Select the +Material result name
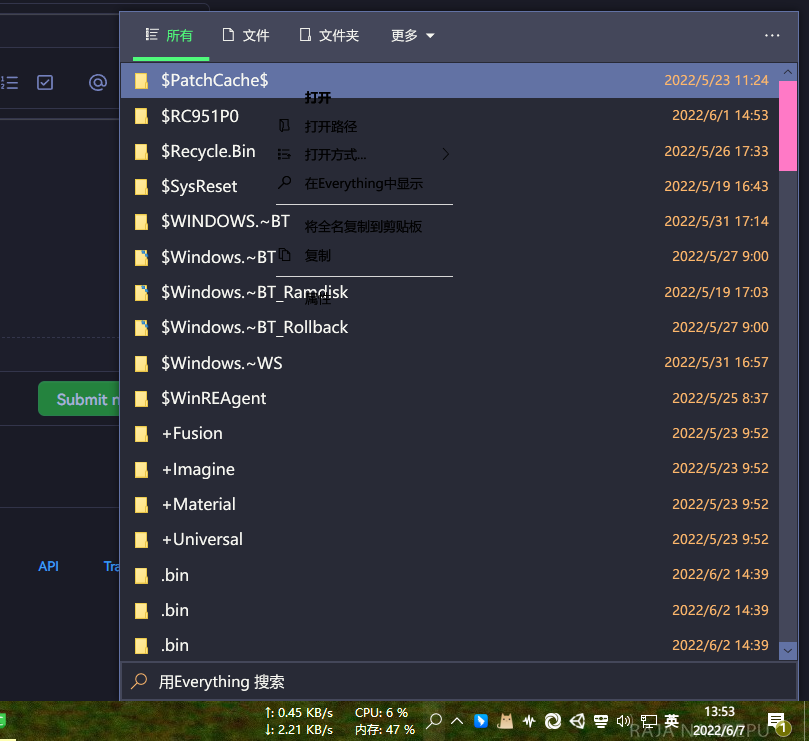This screenshot has width=809, height=741. tap(199, 504)
